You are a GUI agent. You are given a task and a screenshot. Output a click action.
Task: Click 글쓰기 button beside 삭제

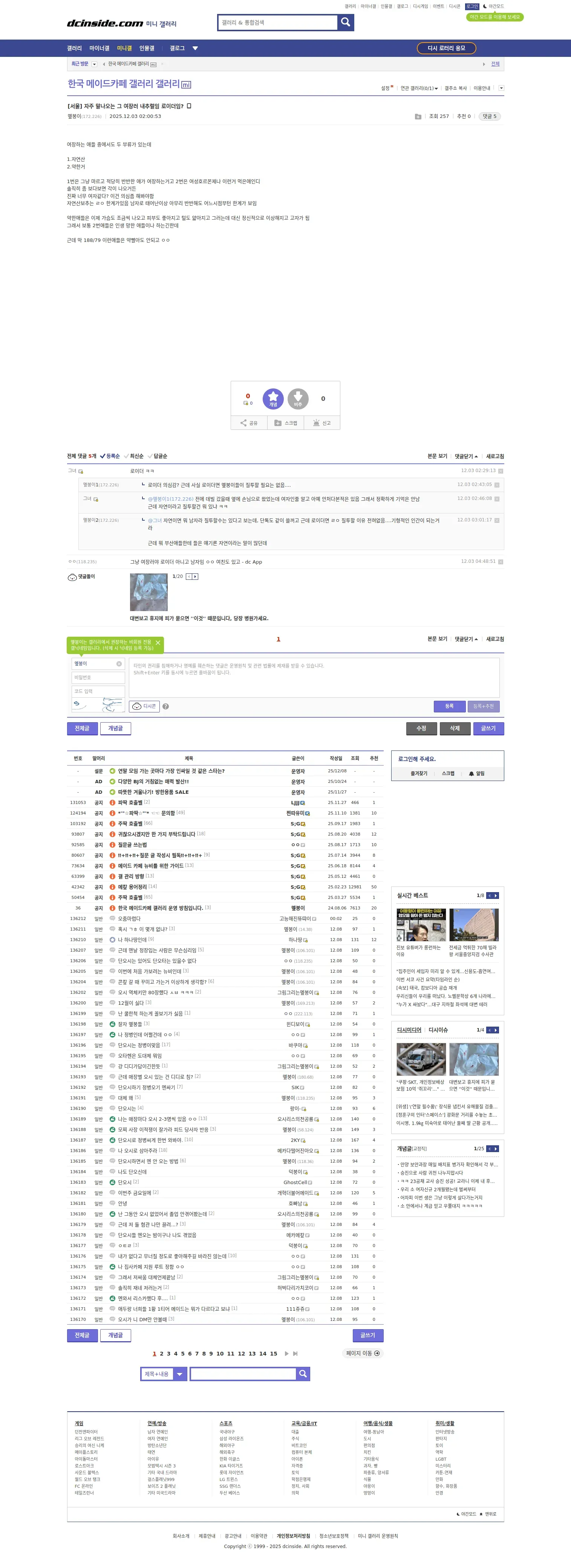[x=488, y=729]
